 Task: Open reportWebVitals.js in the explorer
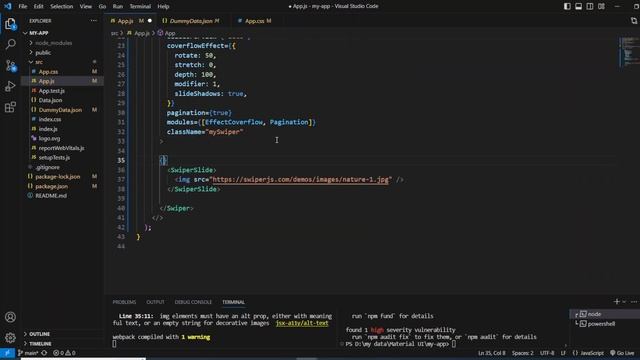[62, 148]
